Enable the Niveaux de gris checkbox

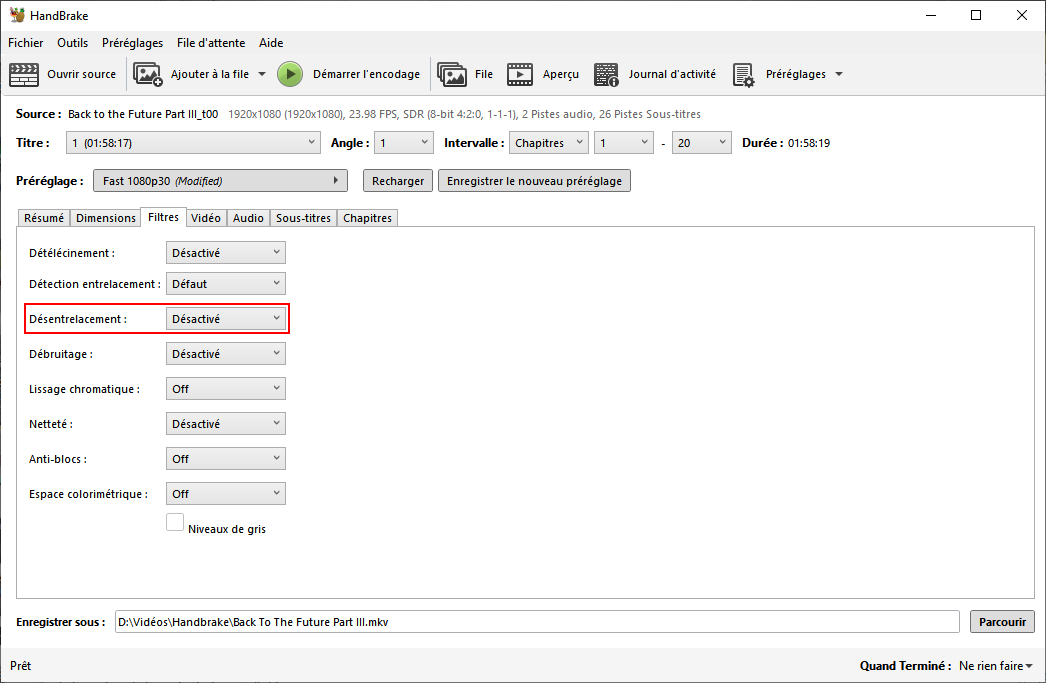point(175,522)
